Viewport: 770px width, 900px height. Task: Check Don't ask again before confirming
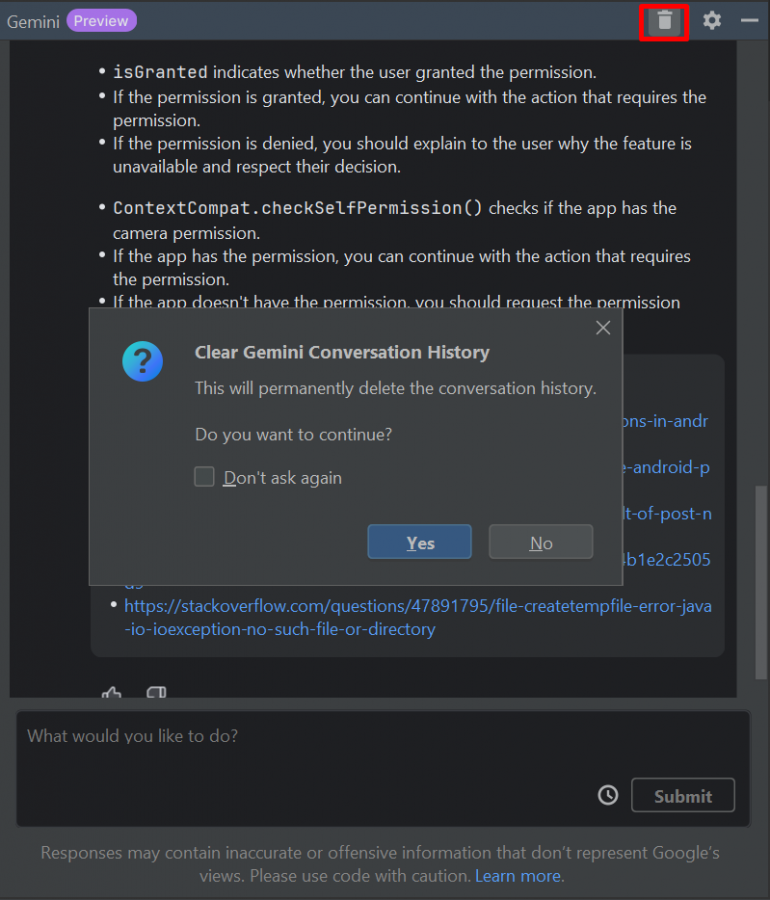point(204,477)
